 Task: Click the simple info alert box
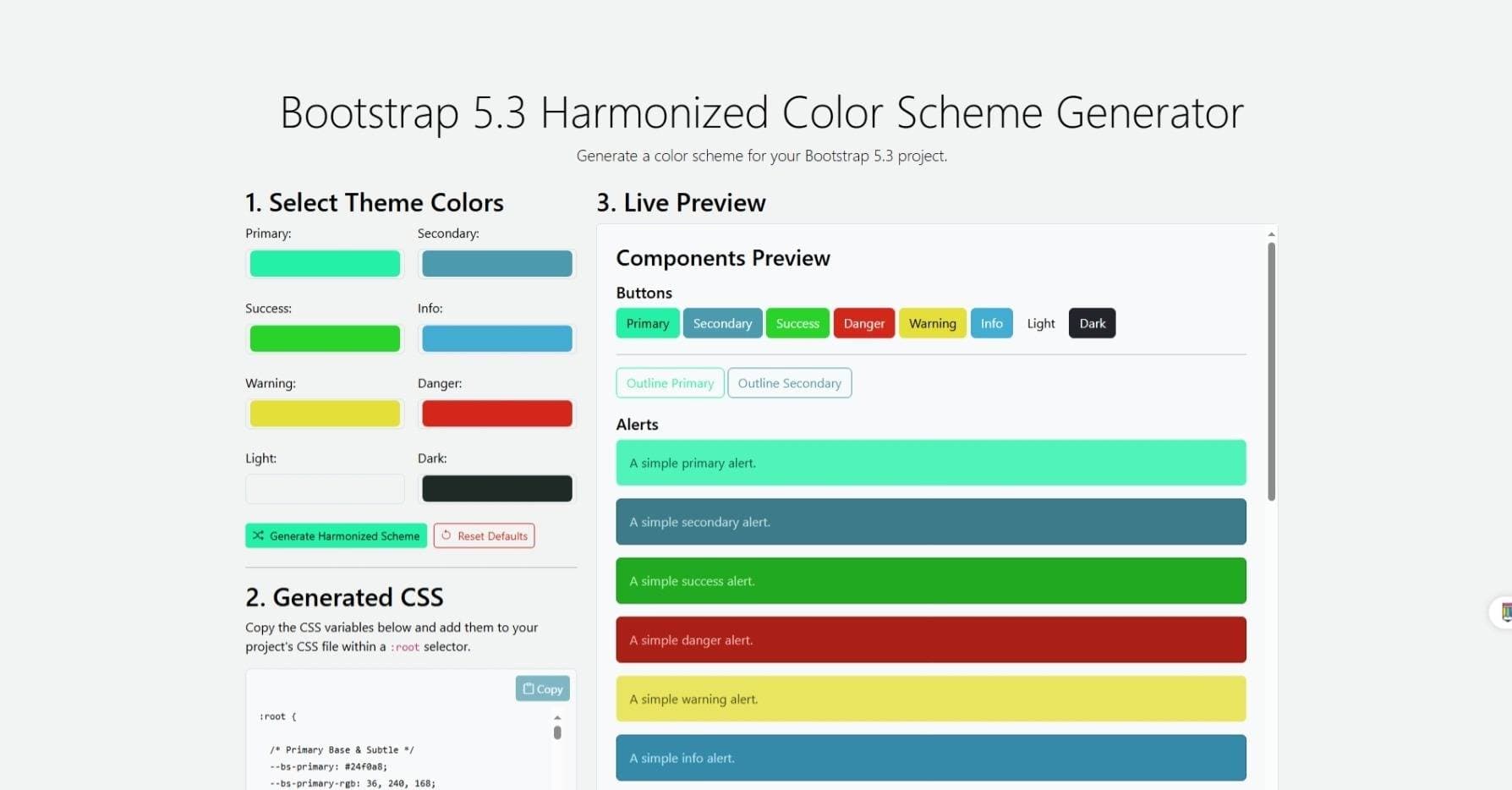[931, 758]
